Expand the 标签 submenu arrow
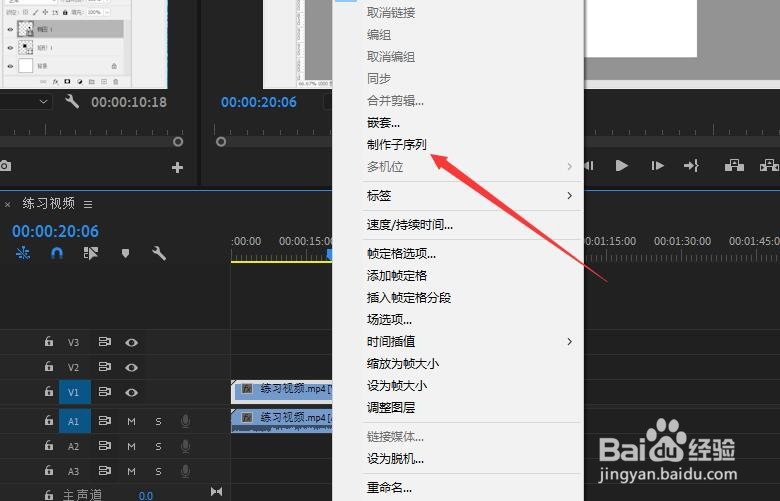The height and width of the screenshot is (501, 780). coord(570,196)
